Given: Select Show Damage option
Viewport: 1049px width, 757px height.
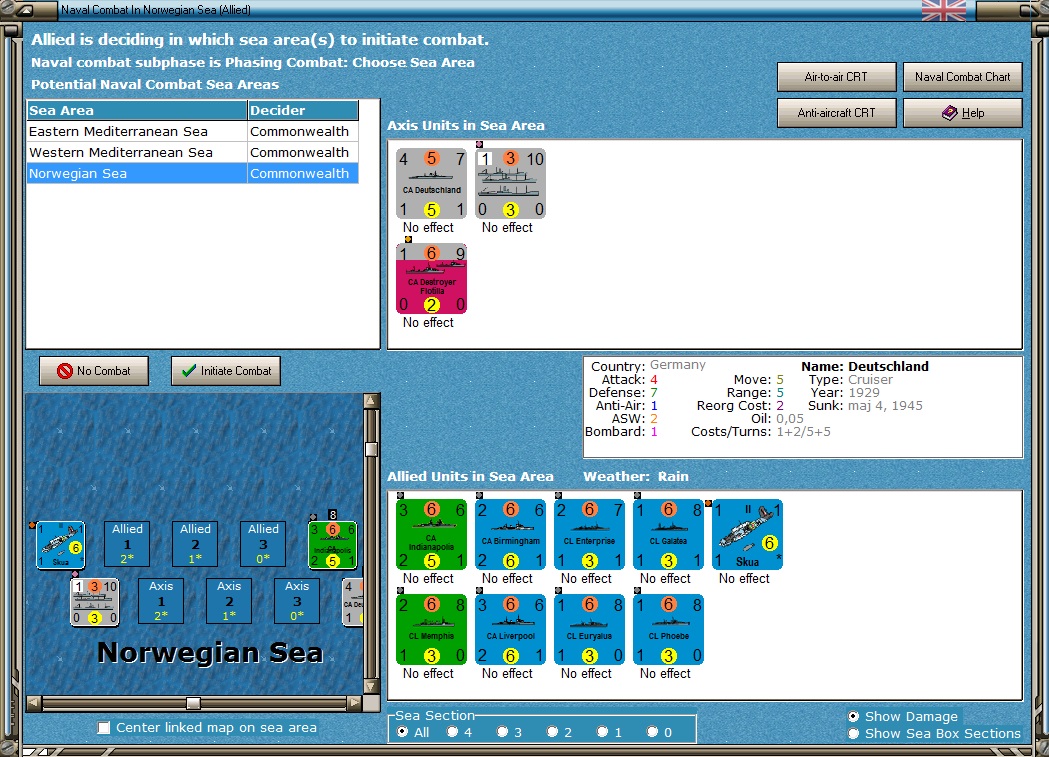Looking at the screenshot, I should (x=854, y=716).
